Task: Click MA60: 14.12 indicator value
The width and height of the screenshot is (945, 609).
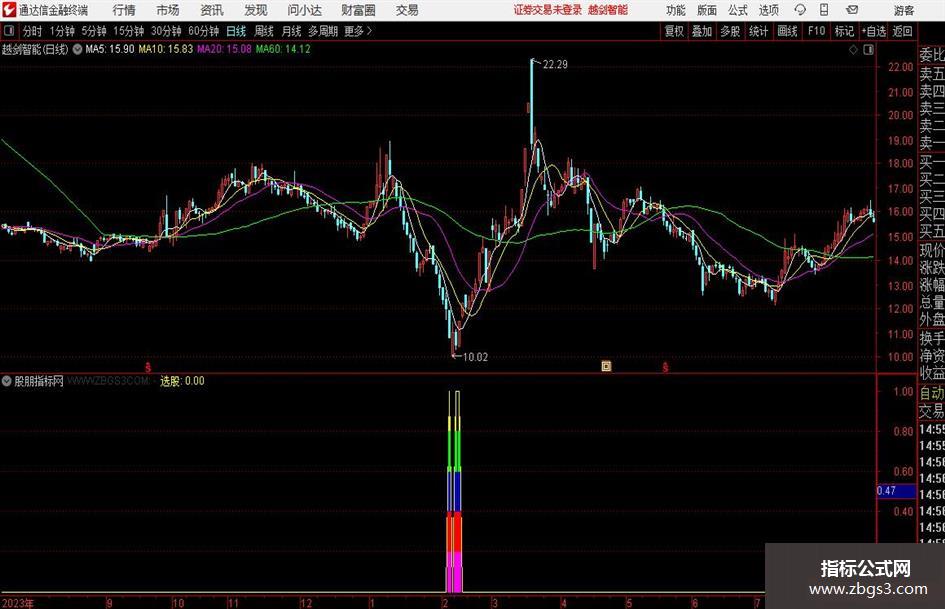Action: pos(283,49)
